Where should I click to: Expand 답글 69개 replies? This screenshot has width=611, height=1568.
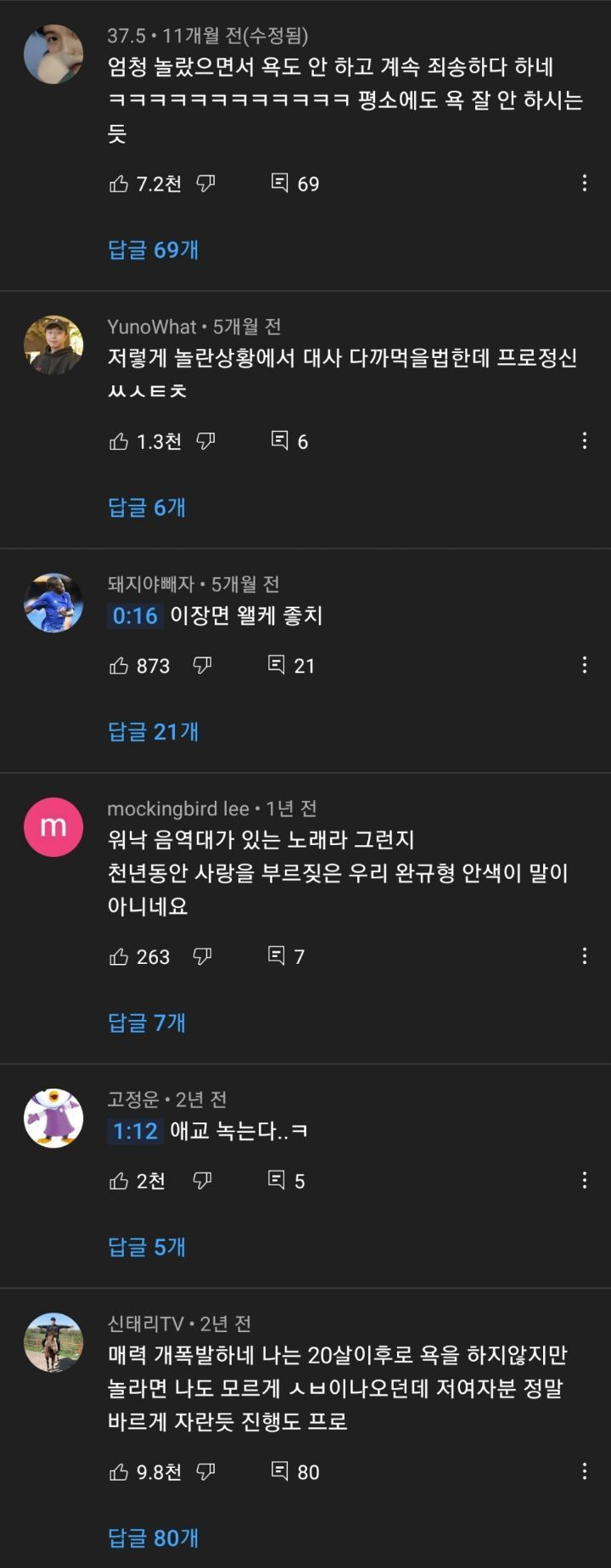click(154, 249)
